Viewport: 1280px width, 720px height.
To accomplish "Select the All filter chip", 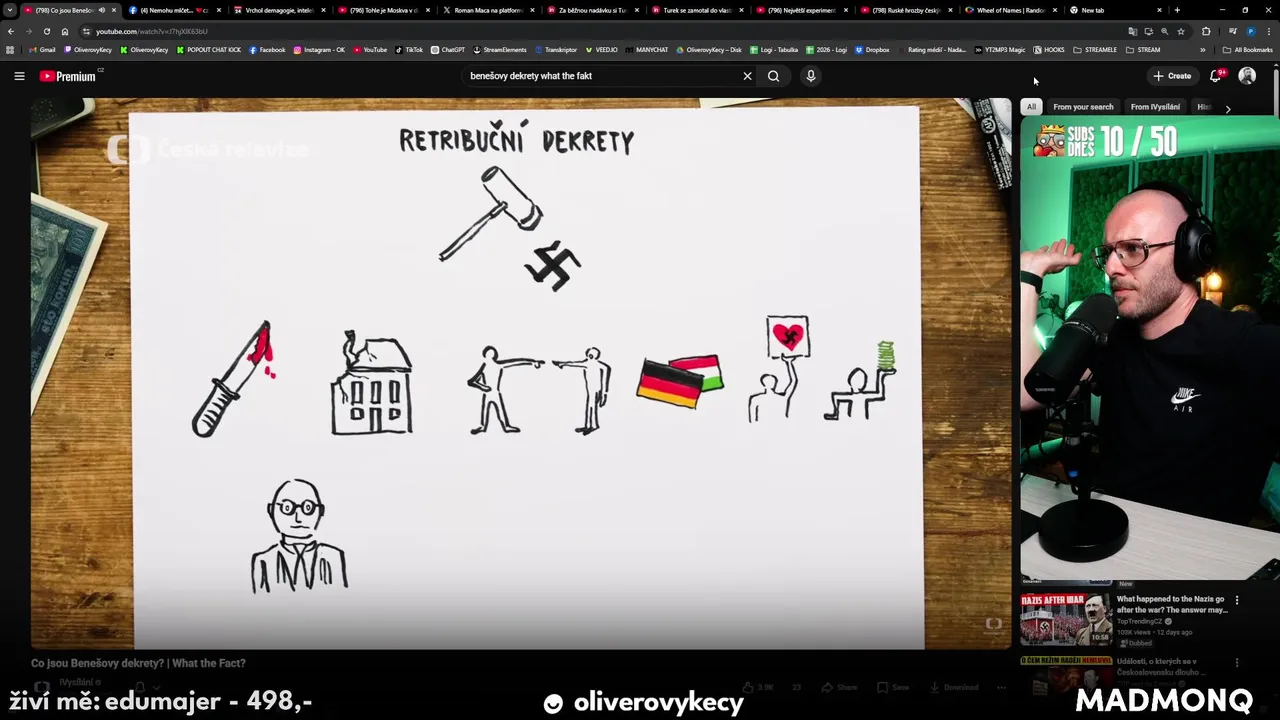I will point(1031,107).
